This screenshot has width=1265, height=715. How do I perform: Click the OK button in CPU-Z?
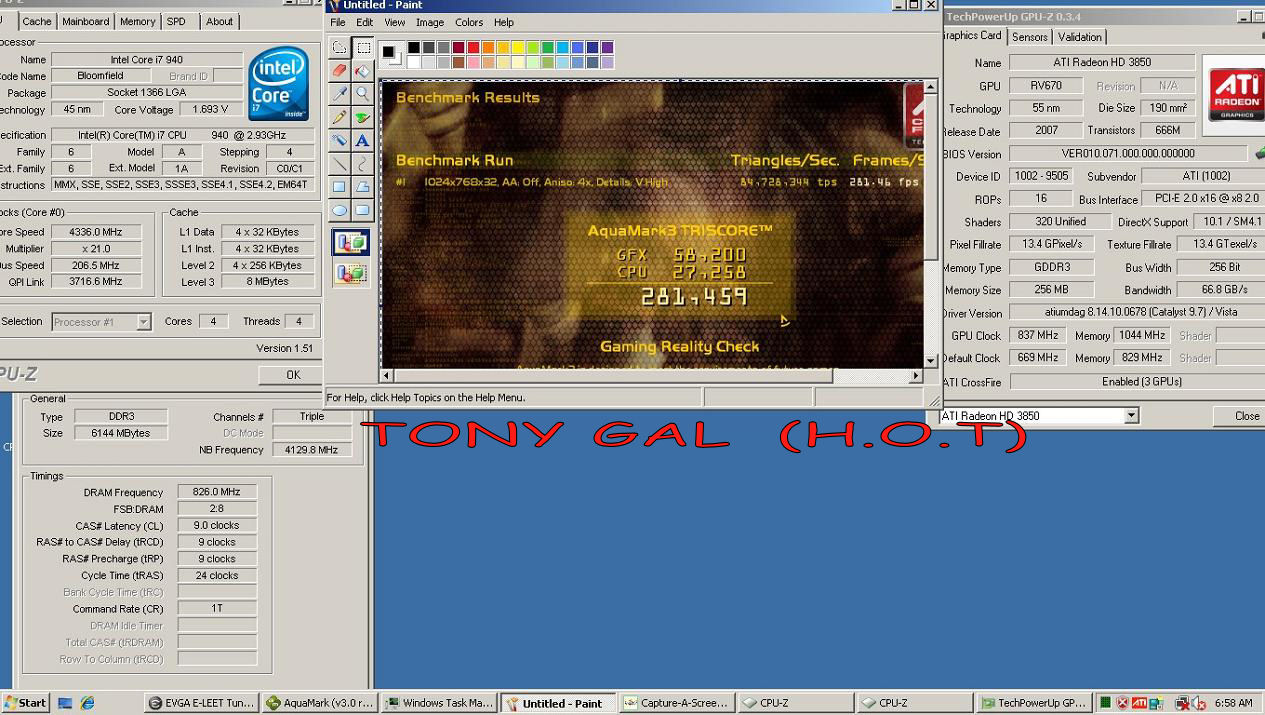point(293,375)
